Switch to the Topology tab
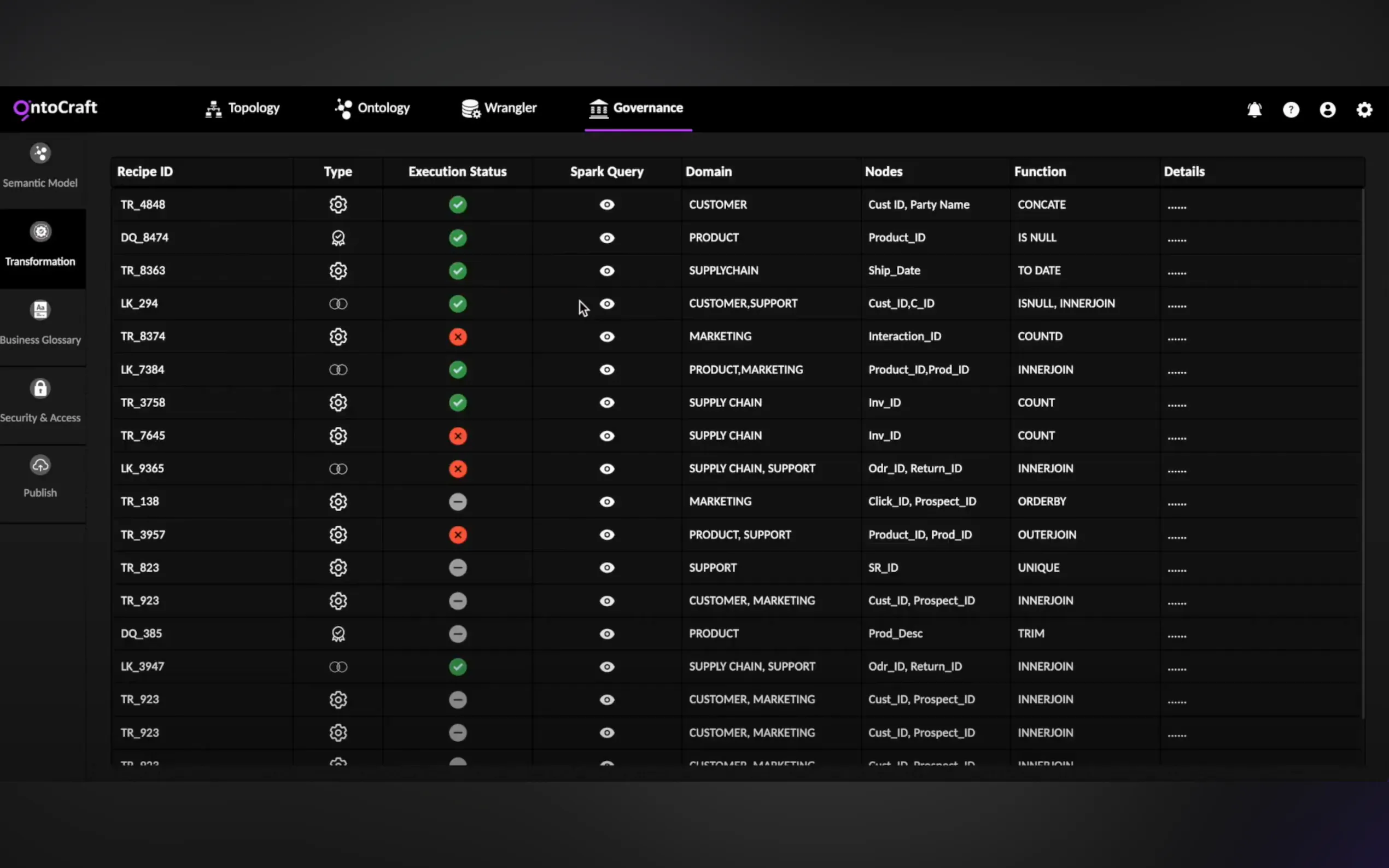 click(x=243, y=108)
